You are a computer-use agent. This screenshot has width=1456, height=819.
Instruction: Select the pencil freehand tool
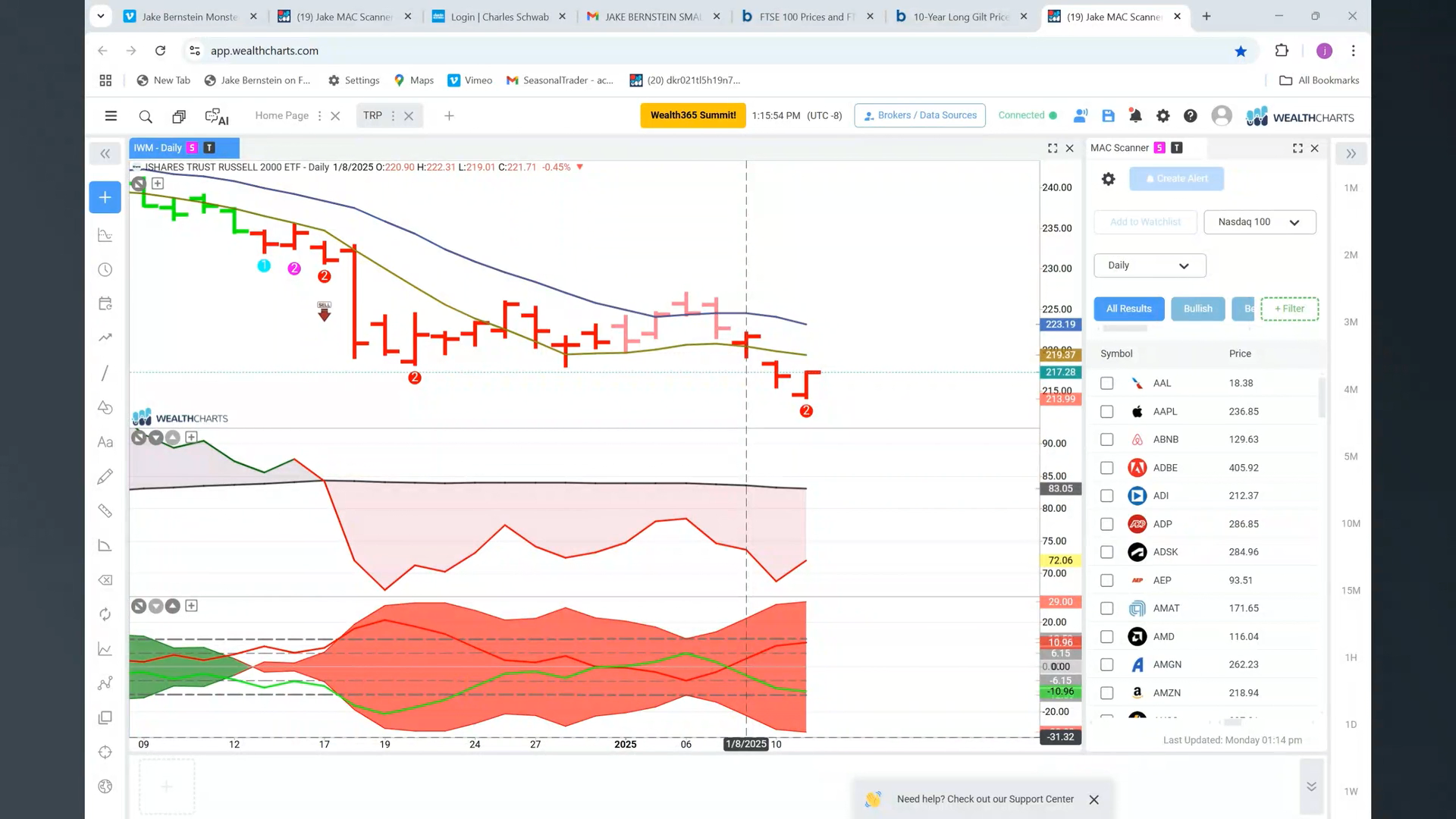coord(105,476)
